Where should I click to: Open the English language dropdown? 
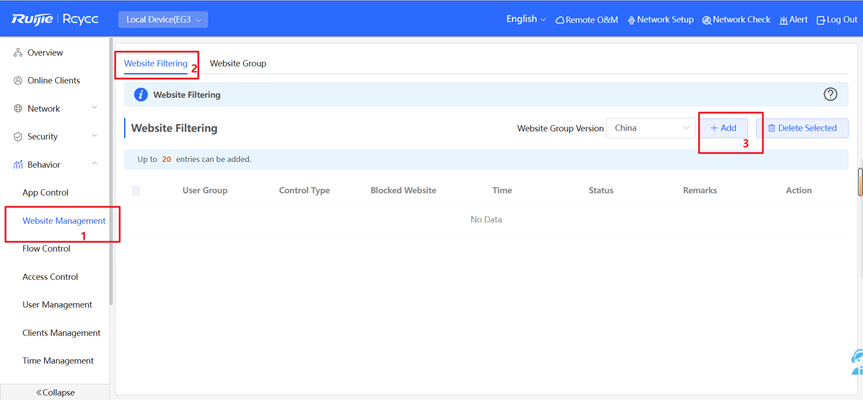(526, 19)
